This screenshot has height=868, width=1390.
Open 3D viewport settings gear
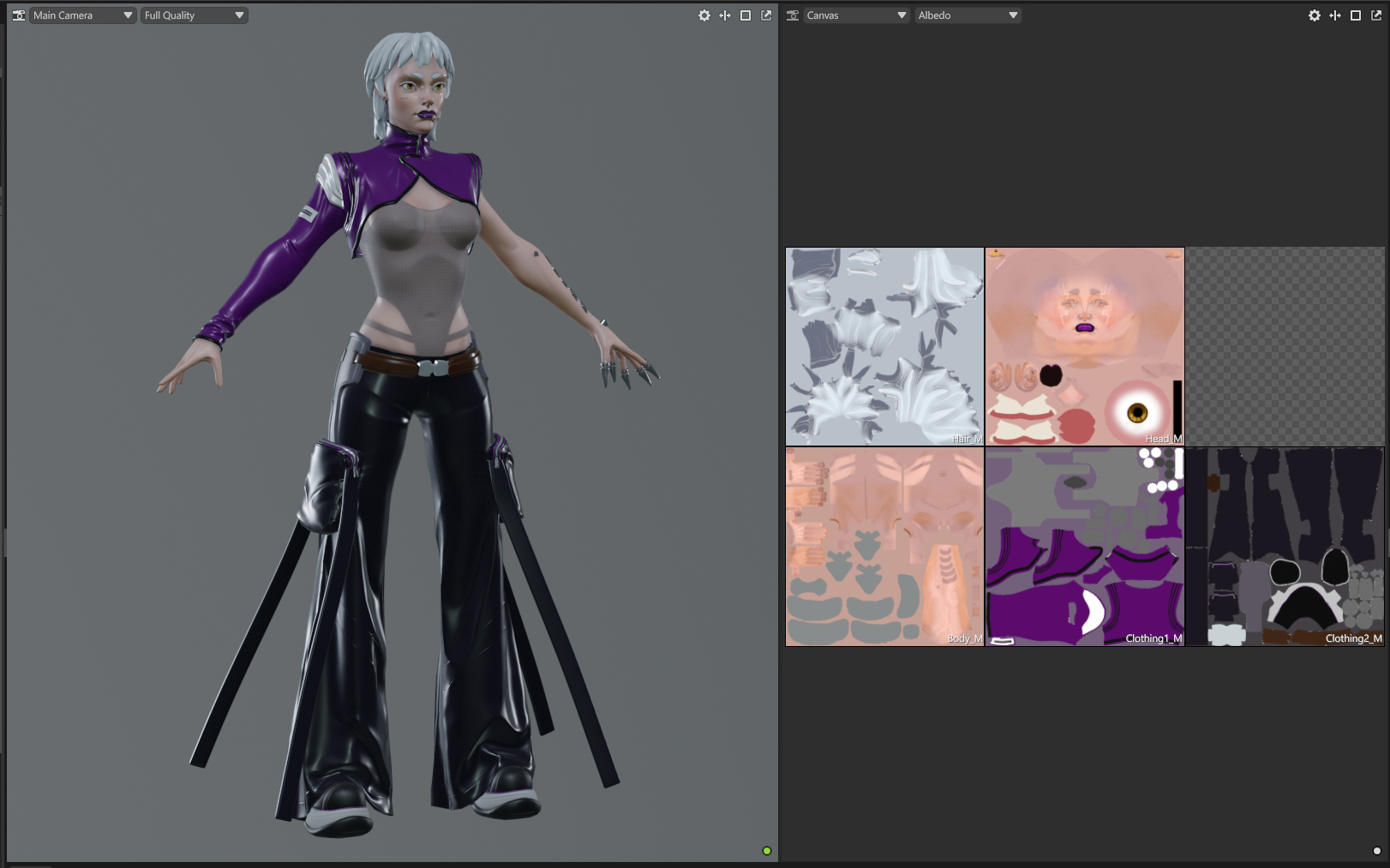click(704, 15)
